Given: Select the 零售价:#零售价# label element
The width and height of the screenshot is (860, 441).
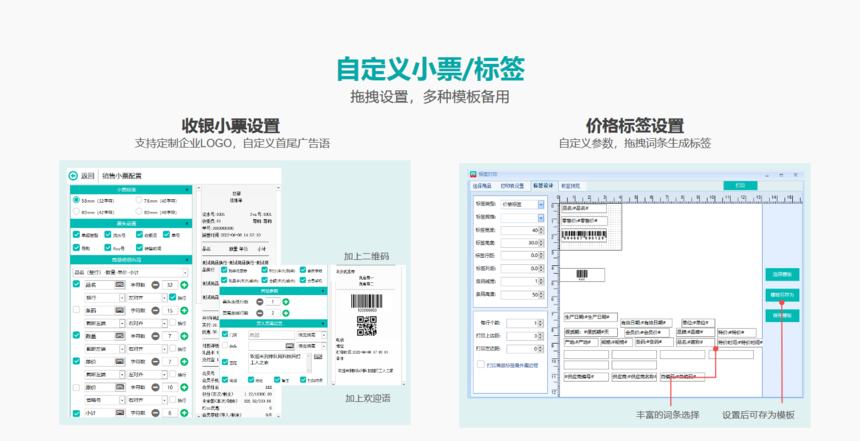Looking at the screenshot, I should point(584,220).
